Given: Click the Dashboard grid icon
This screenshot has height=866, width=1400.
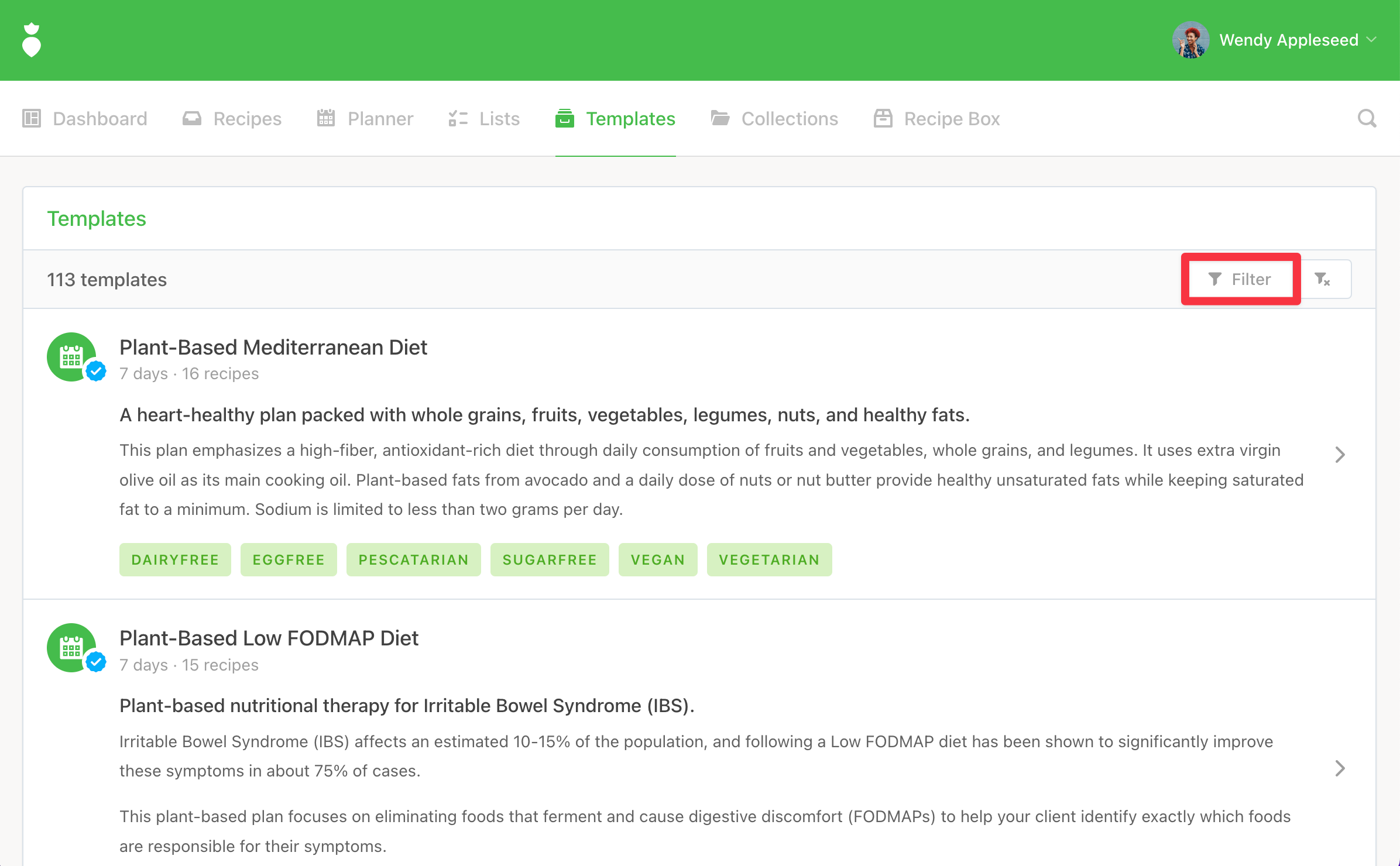Looking at the screenshot, I should 32,119.
